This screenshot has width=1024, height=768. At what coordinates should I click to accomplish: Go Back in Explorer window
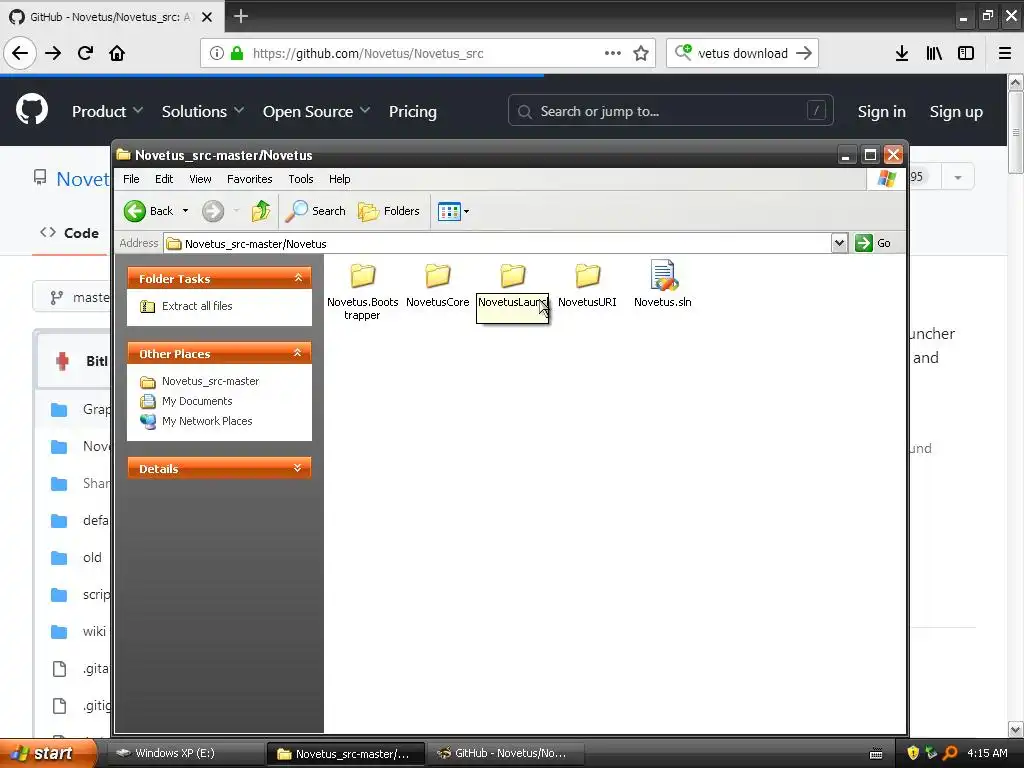[149, 211]
